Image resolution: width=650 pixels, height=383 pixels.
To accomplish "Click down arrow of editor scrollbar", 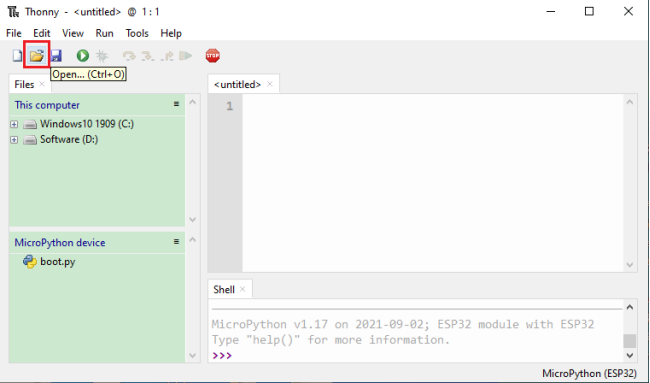I will 630,265.
